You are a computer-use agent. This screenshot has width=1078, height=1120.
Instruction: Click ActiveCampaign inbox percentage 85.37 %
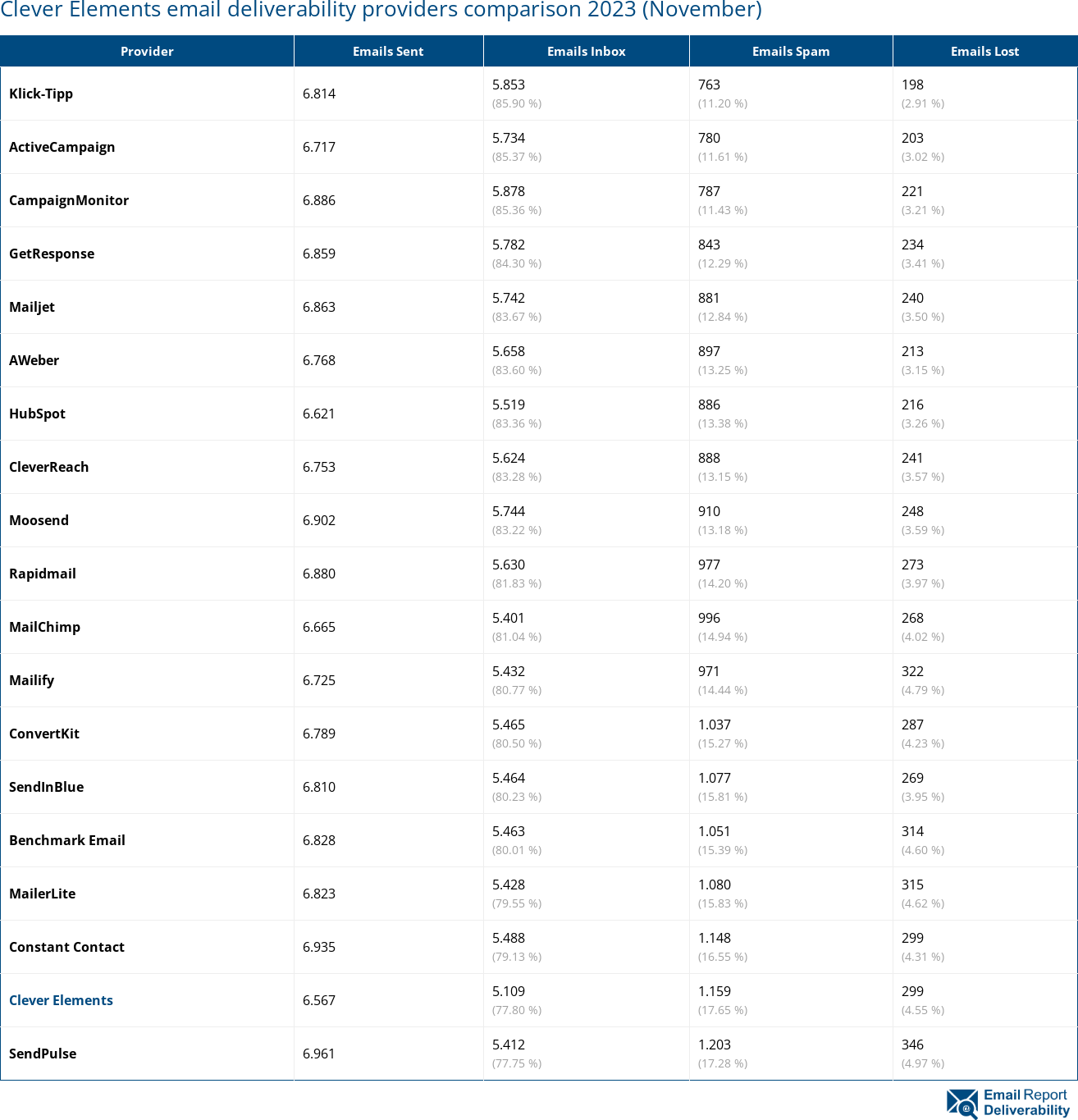pos(517,157)
